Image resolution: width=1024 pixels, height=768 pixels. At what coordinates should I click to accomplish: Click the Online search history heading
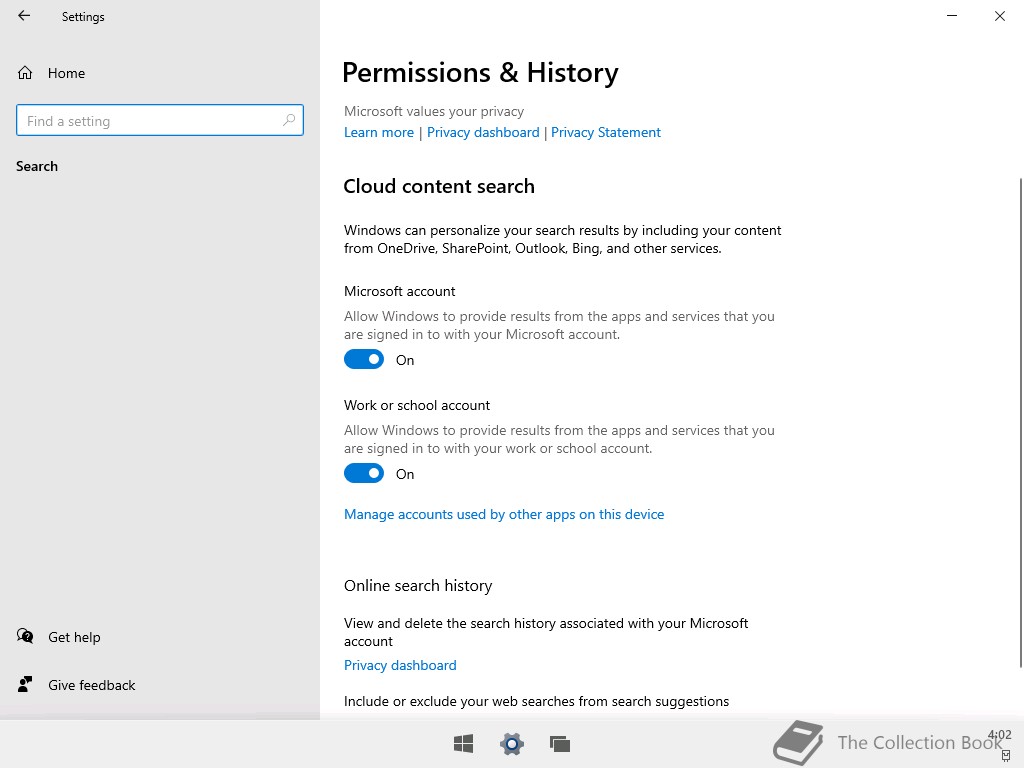tap(418, 586)
